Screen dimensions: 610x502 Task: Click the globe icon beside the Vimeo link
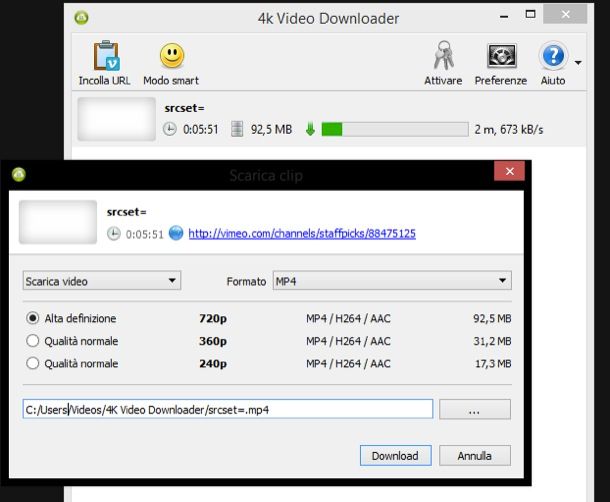coord(176,233)
